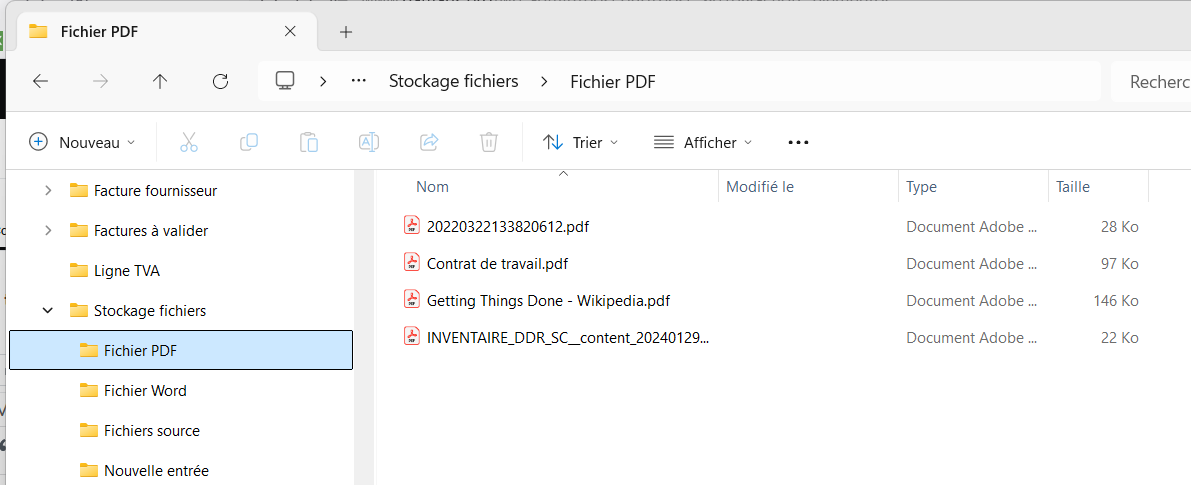Screen dimensions: 1191x485
Task: Click the Share icon in toolbar
Action: click(429, 142)
